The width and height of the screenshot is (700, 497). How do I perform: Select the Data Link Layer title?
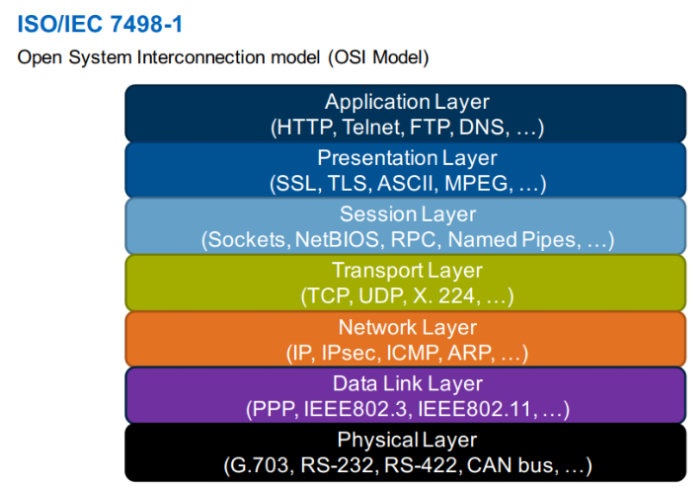click(408, 384)
